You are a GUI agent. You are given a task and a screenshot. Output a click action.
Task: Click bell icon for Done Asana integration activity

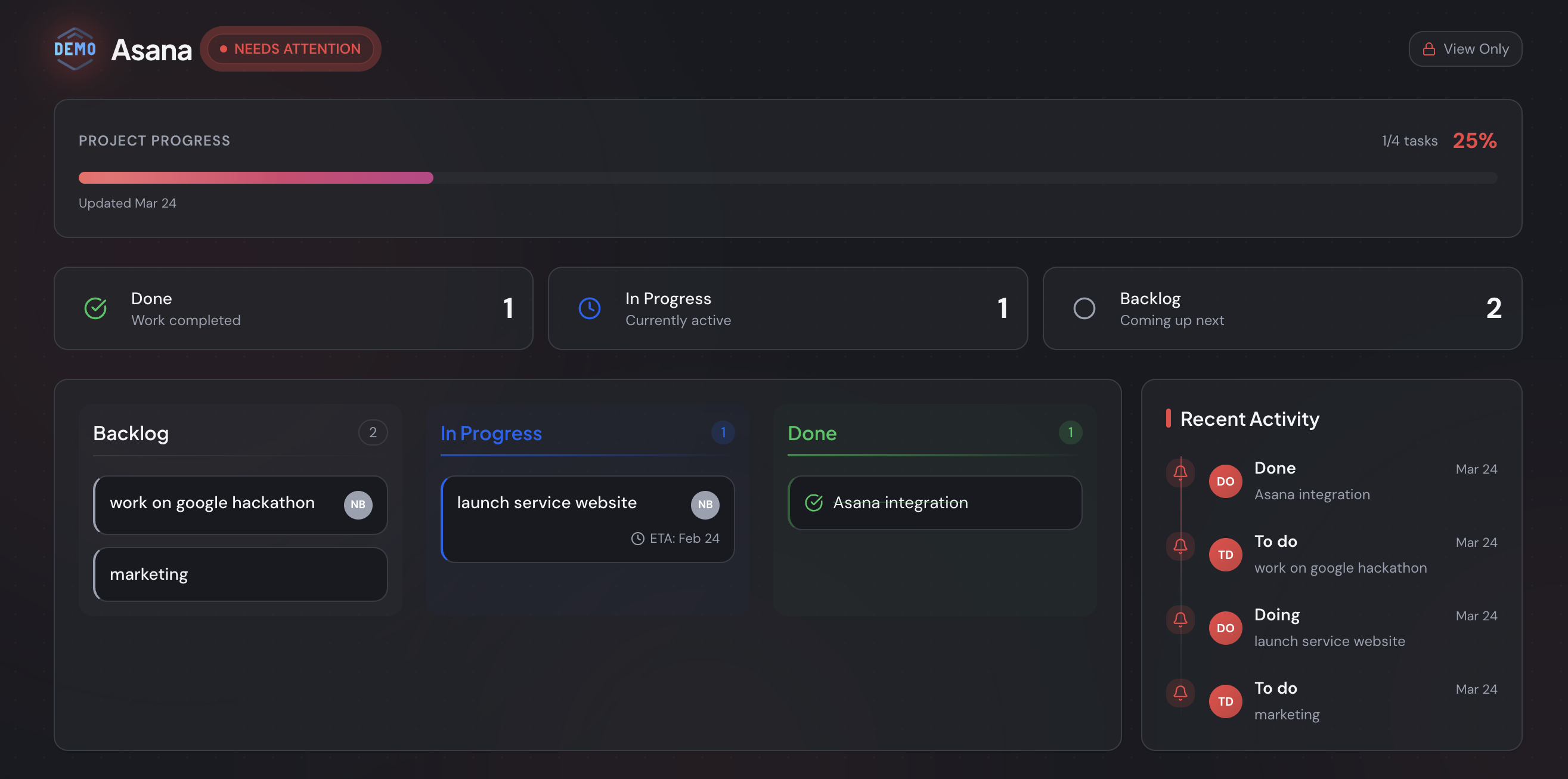(1180, 472)
